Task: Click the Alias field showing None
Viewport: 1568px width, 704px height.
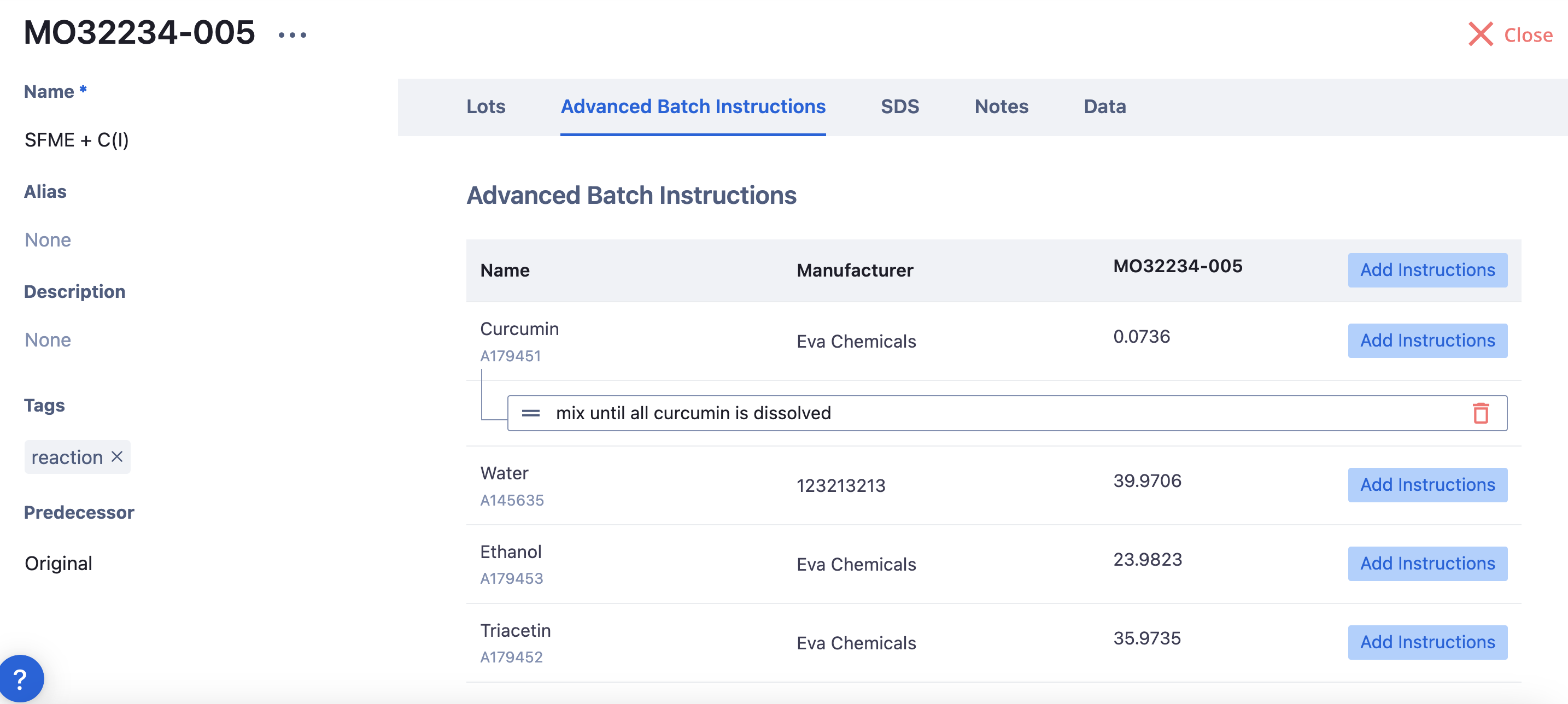Action: (x=48, y=240)
